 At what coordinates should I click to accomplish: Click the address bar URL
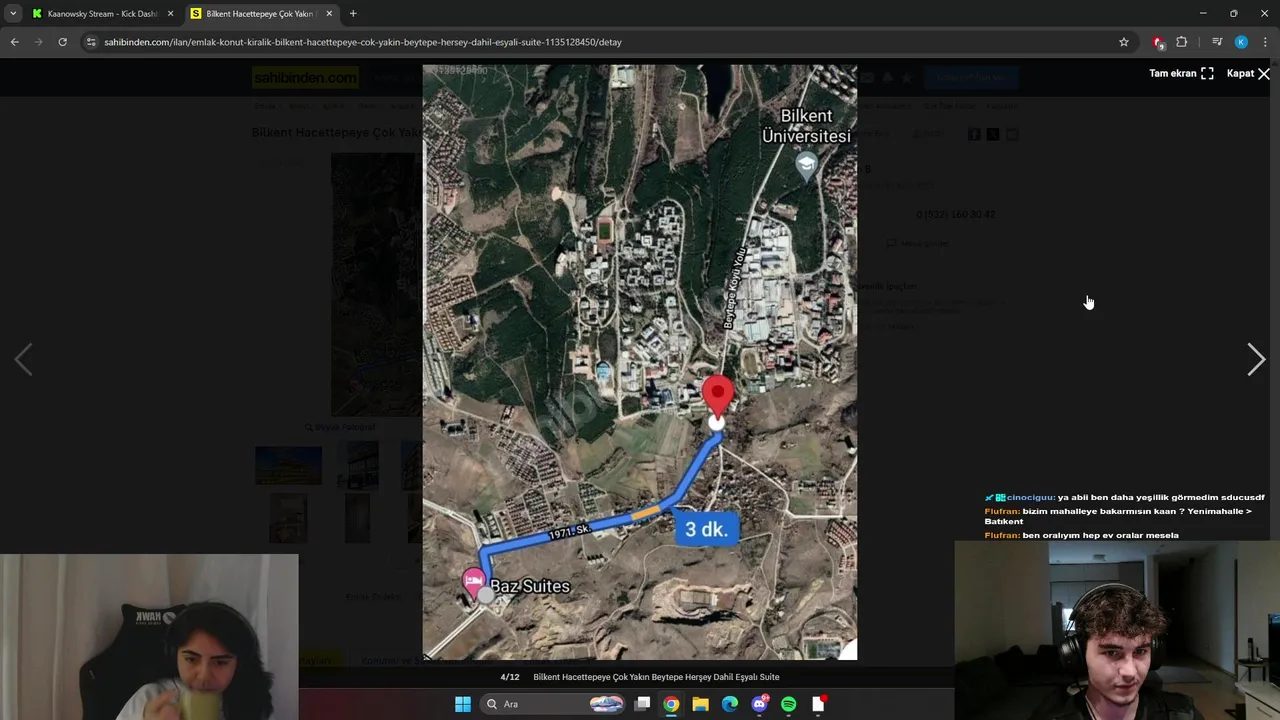363,42
